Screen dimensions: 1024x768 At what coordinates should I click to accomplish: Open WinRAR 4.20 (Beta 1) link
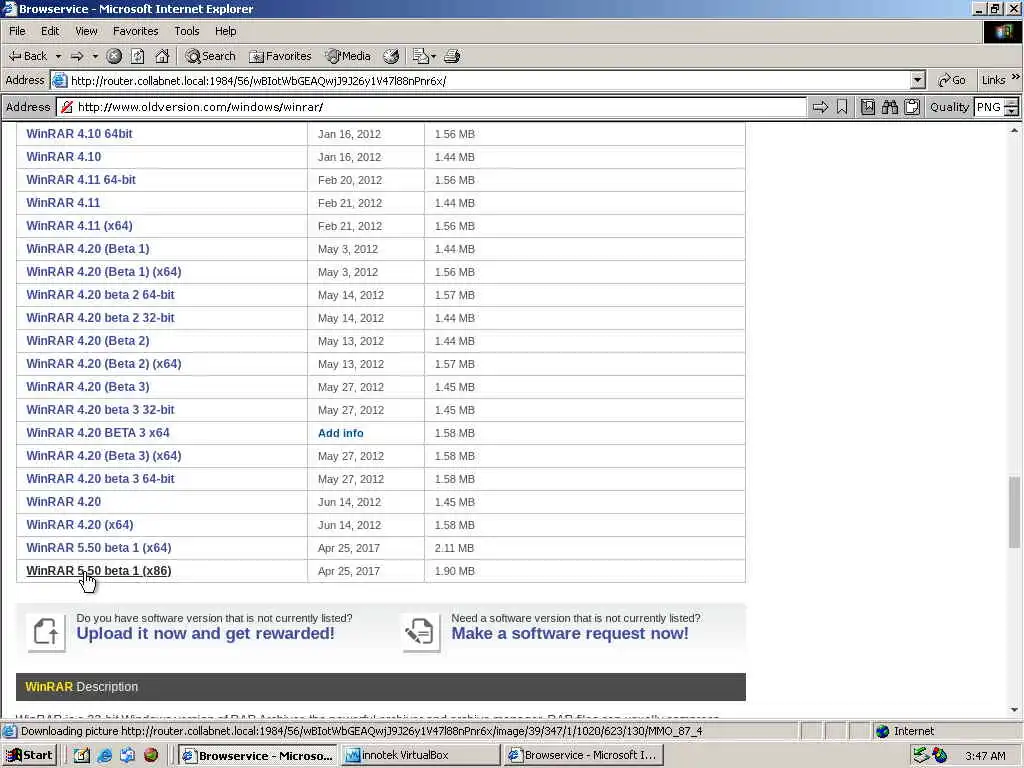[x=88, y=249]
